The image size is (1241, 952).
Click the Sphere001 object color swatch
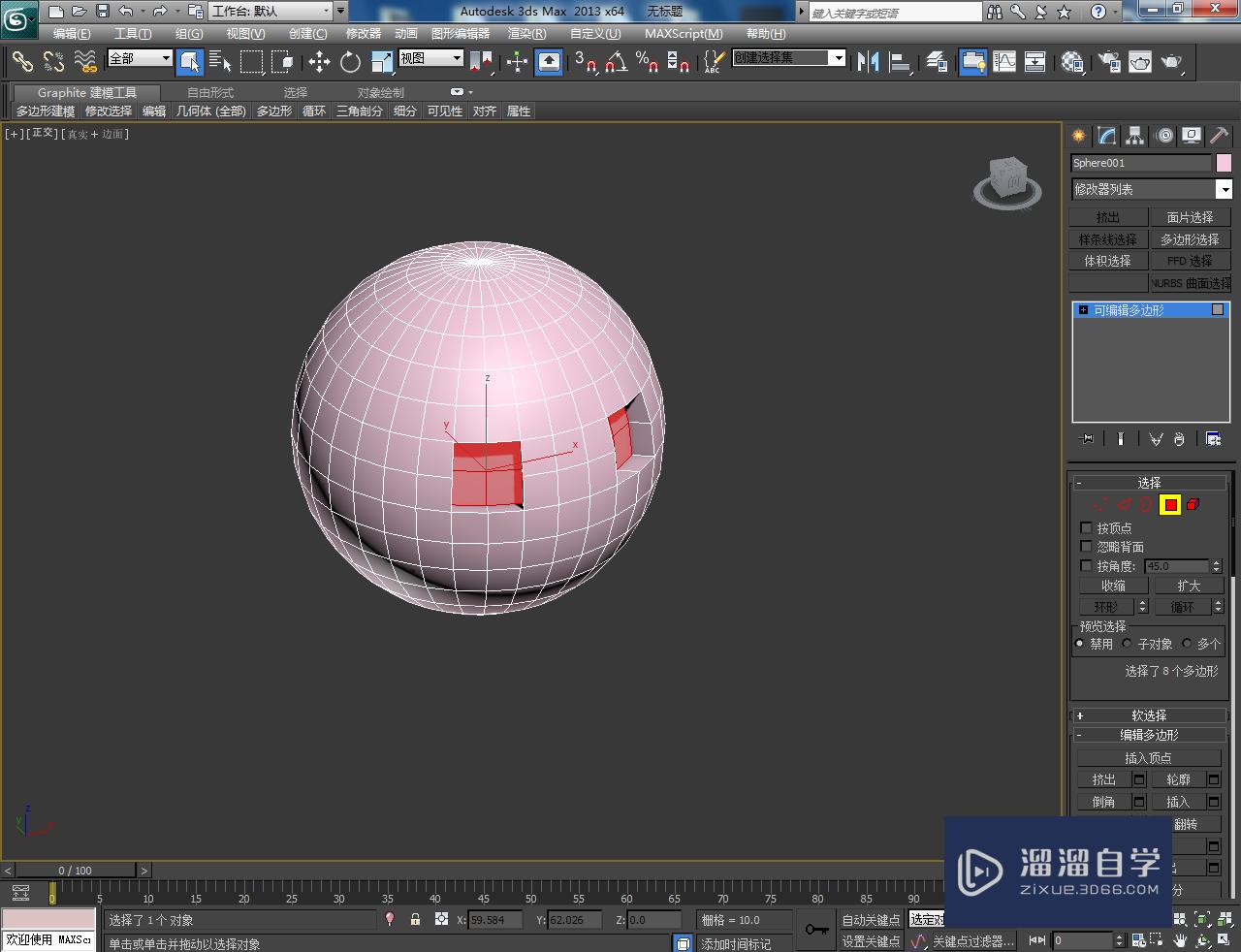[1224, 163]
